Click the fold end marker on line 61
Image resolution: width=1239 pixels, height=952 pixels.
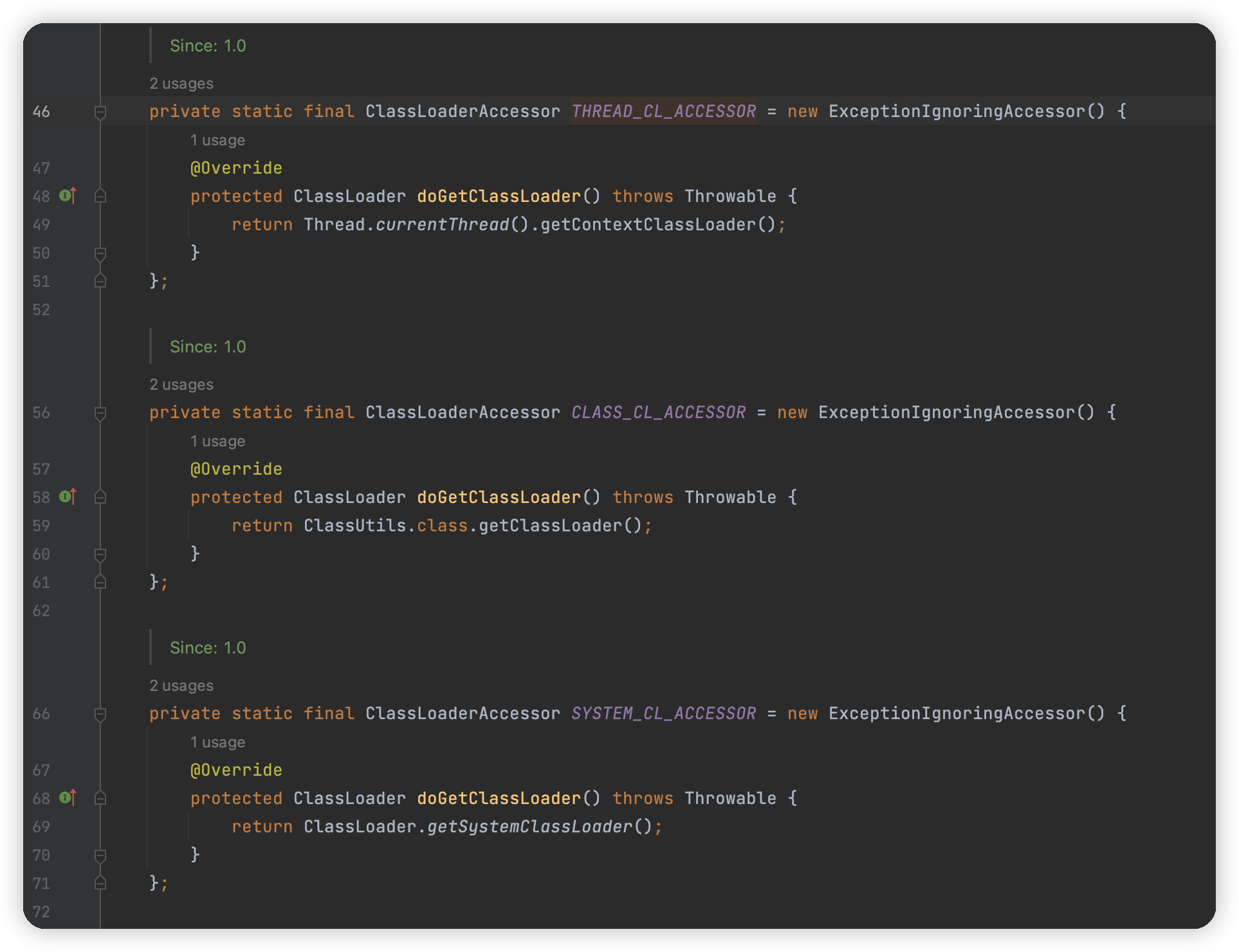(x=100, y=581)
